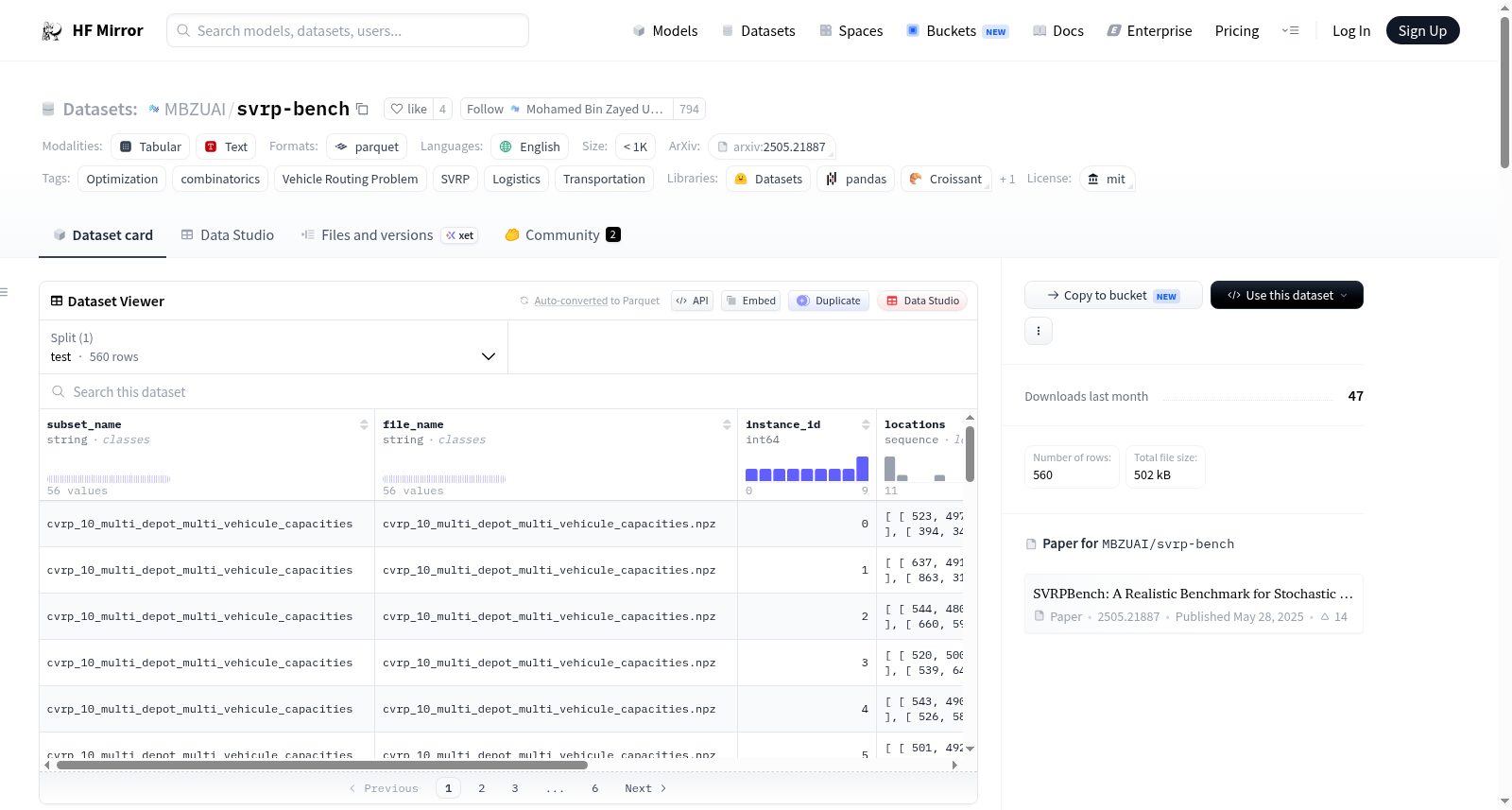Open Buckets in the top navigation
This screenshot has height=810, width=1512.
957,31
